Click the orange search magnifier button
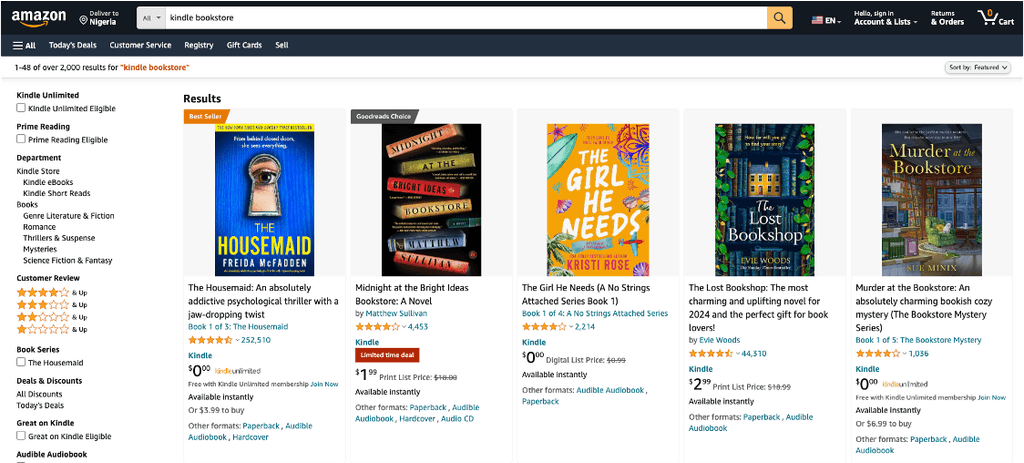 click(x=779, y=18)
